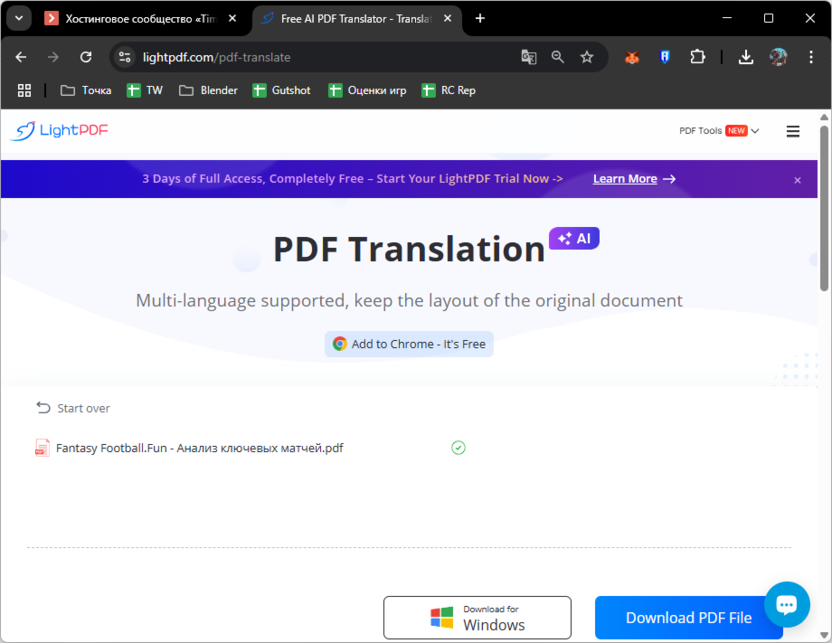Click the Download PDF File button

[x=688, y=617]
